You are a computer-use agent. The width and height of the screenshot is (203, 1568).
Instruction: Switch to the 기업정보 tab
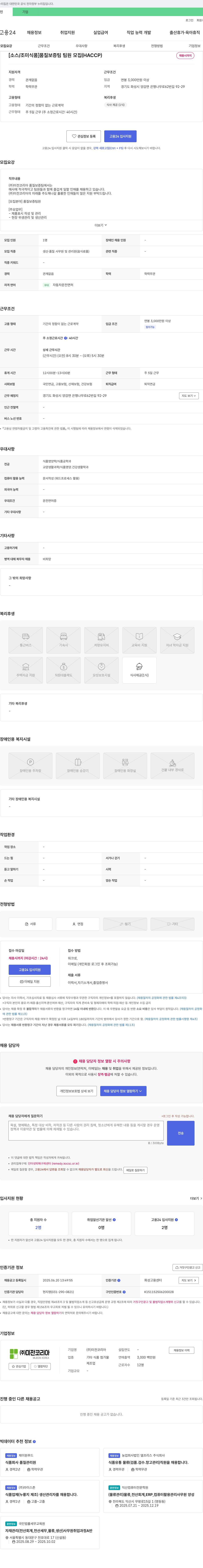coord(195,46)
